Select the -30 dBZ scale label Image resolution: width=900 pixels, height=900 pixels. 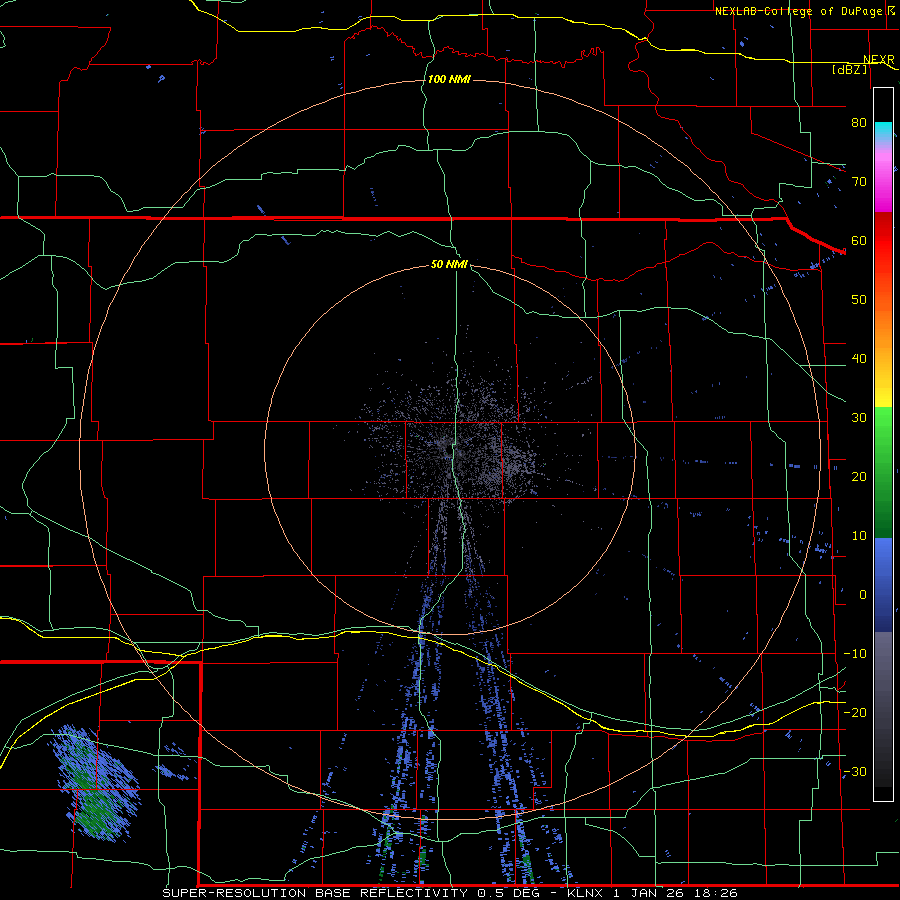click(855, 771)
